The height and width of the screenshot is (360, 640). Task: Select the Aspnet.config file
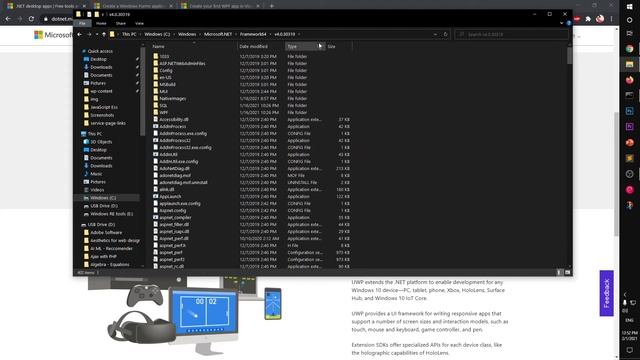tap(173, 210)
